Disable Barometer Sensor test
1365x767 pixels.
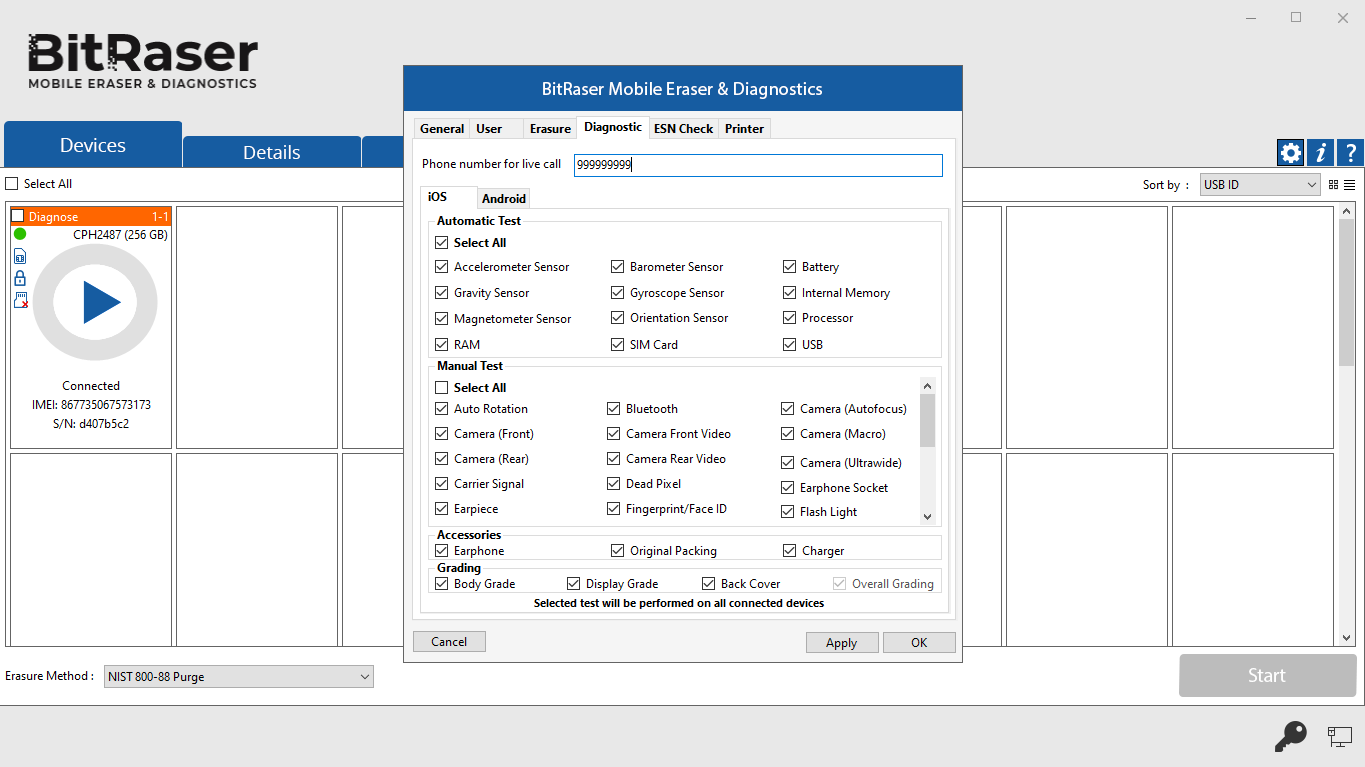click(x=618, y=267)
